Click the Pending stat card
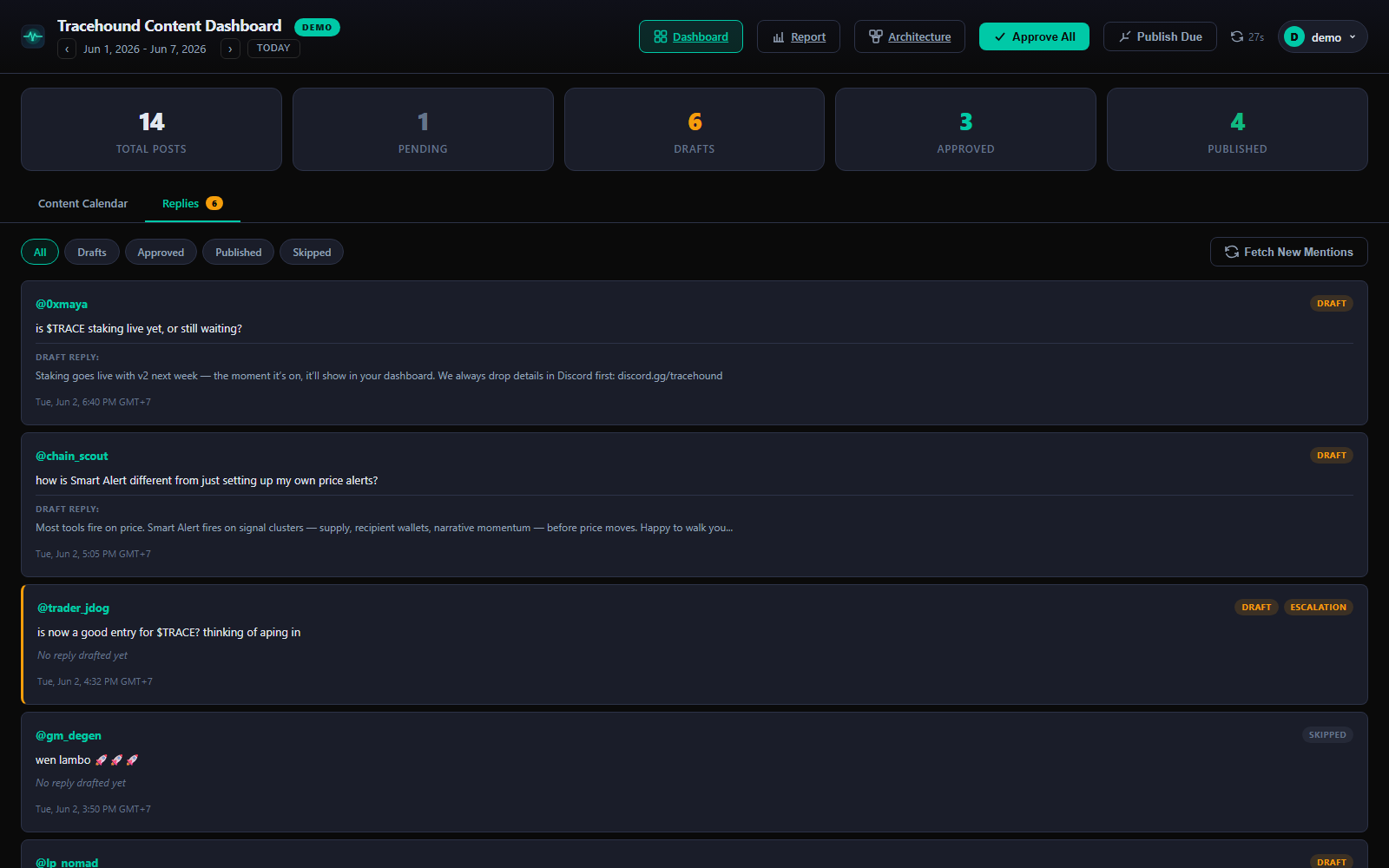Screen dimensions: 1389x868 (423, 129)
